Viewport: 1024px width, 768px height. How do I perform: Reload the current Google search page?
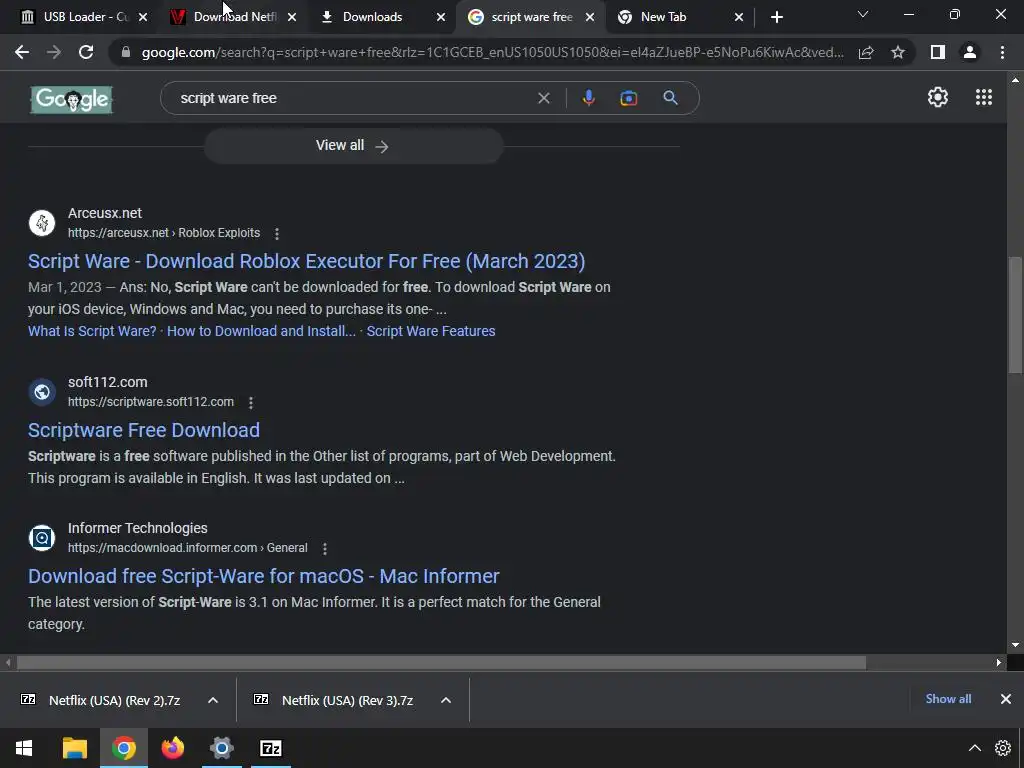click(x=86, y=52)
